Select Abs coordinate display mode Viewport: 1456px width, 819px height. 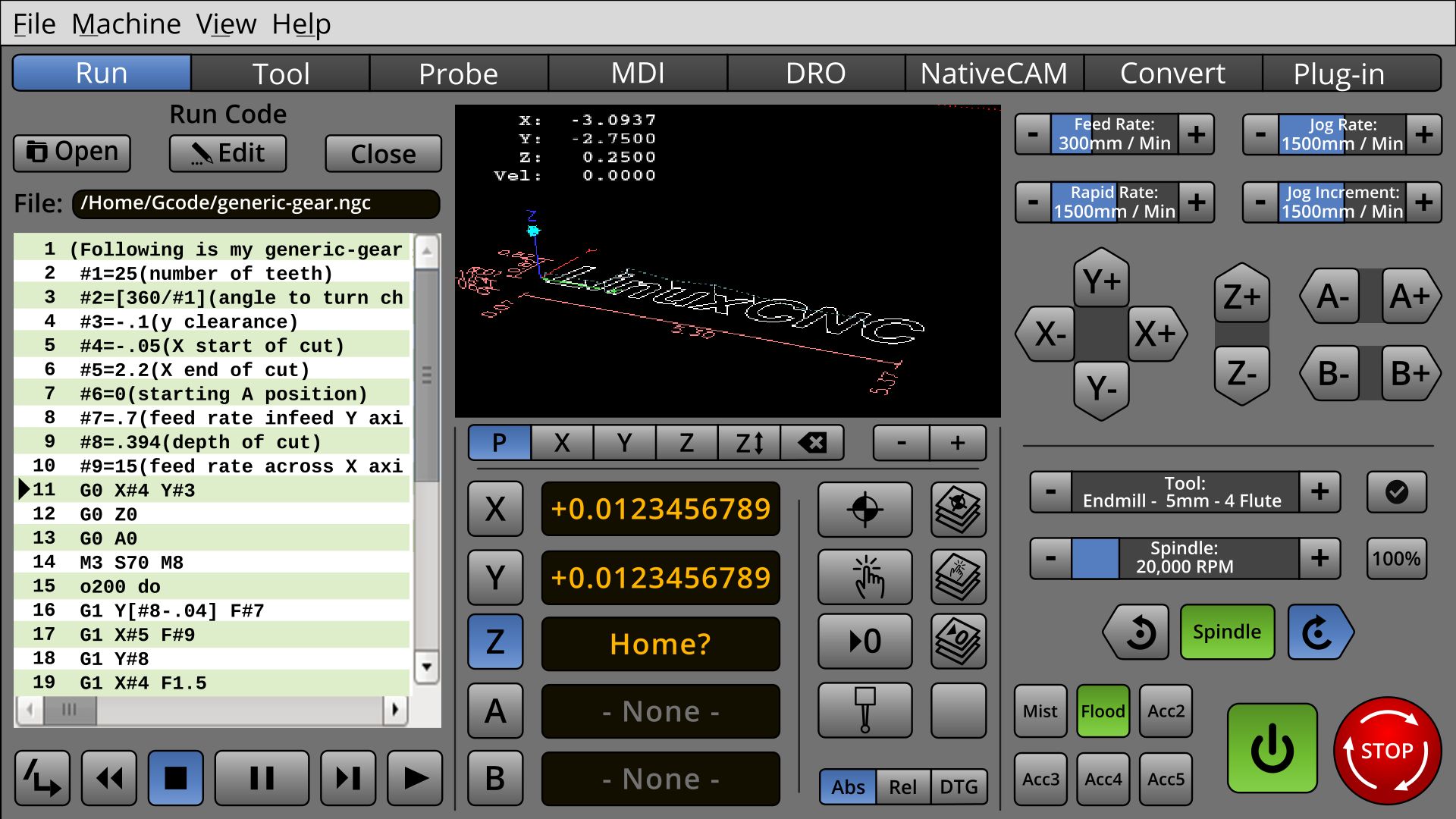click(x=848, y=787)
